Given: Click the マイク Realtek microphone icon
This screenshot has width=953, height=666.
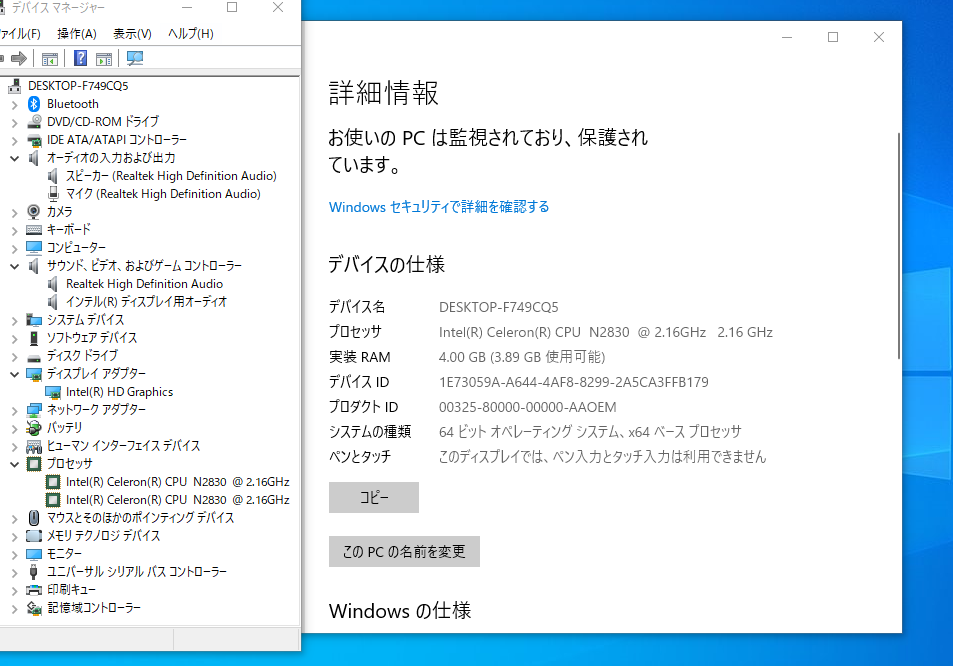Looking at the screenshot, I should point(53,194).
